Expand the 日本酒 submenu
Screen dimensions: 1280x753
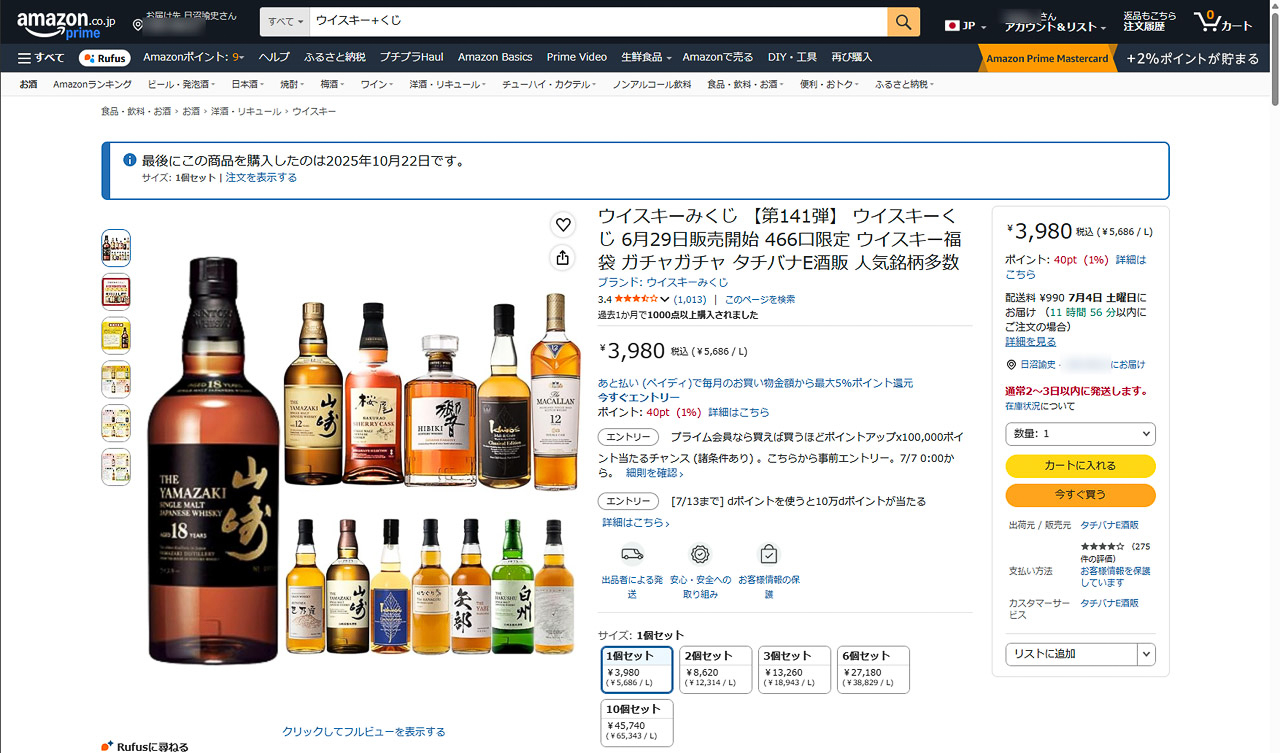[248, 85]
